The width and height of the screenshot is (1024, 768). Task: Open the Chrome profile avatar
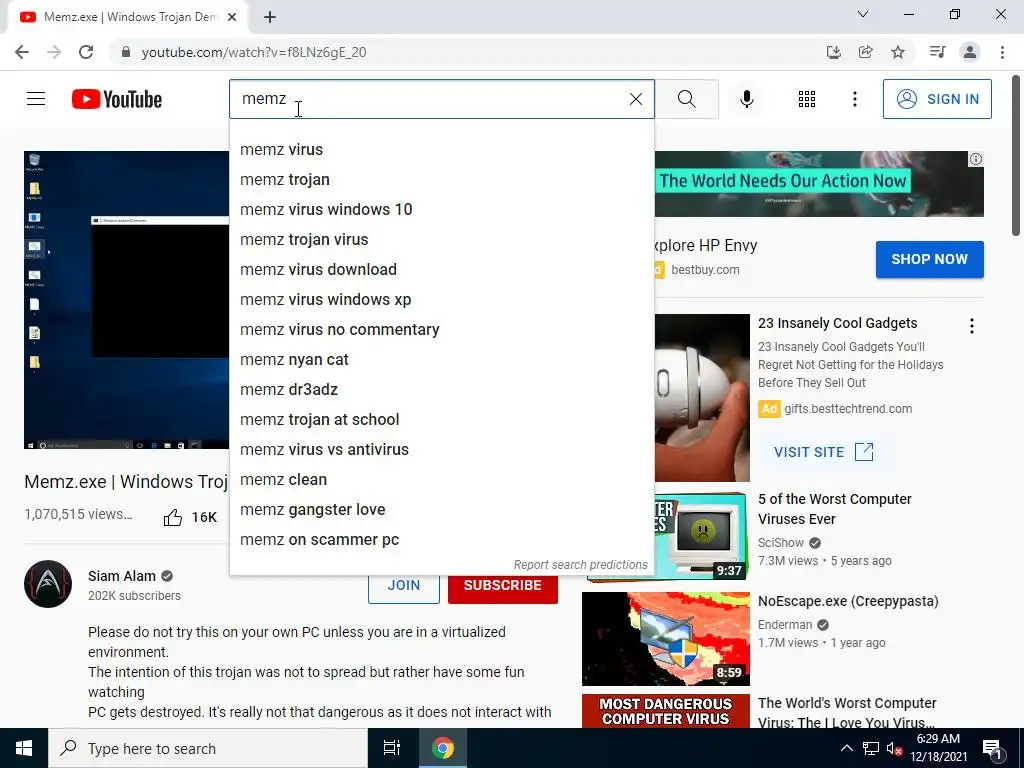(970, 52)
